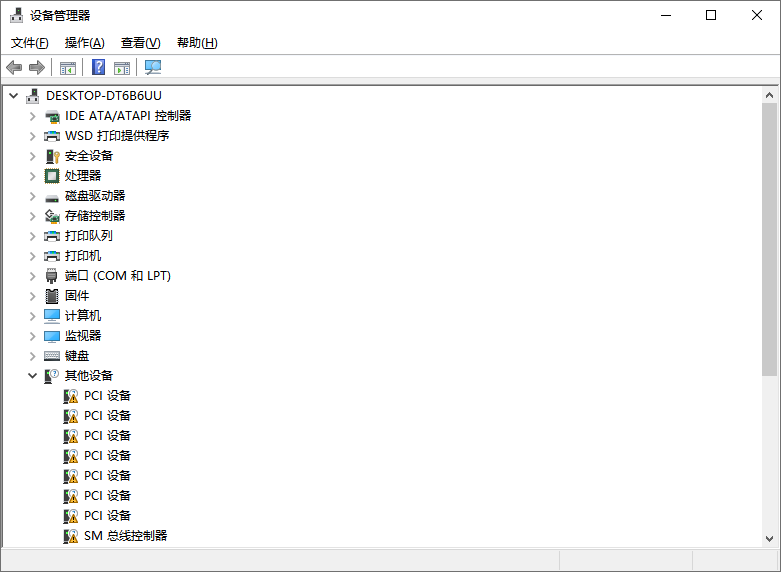The image size is (781, 572).
Task: Expand the 计算机 node
Action: [x=32, y=316]
